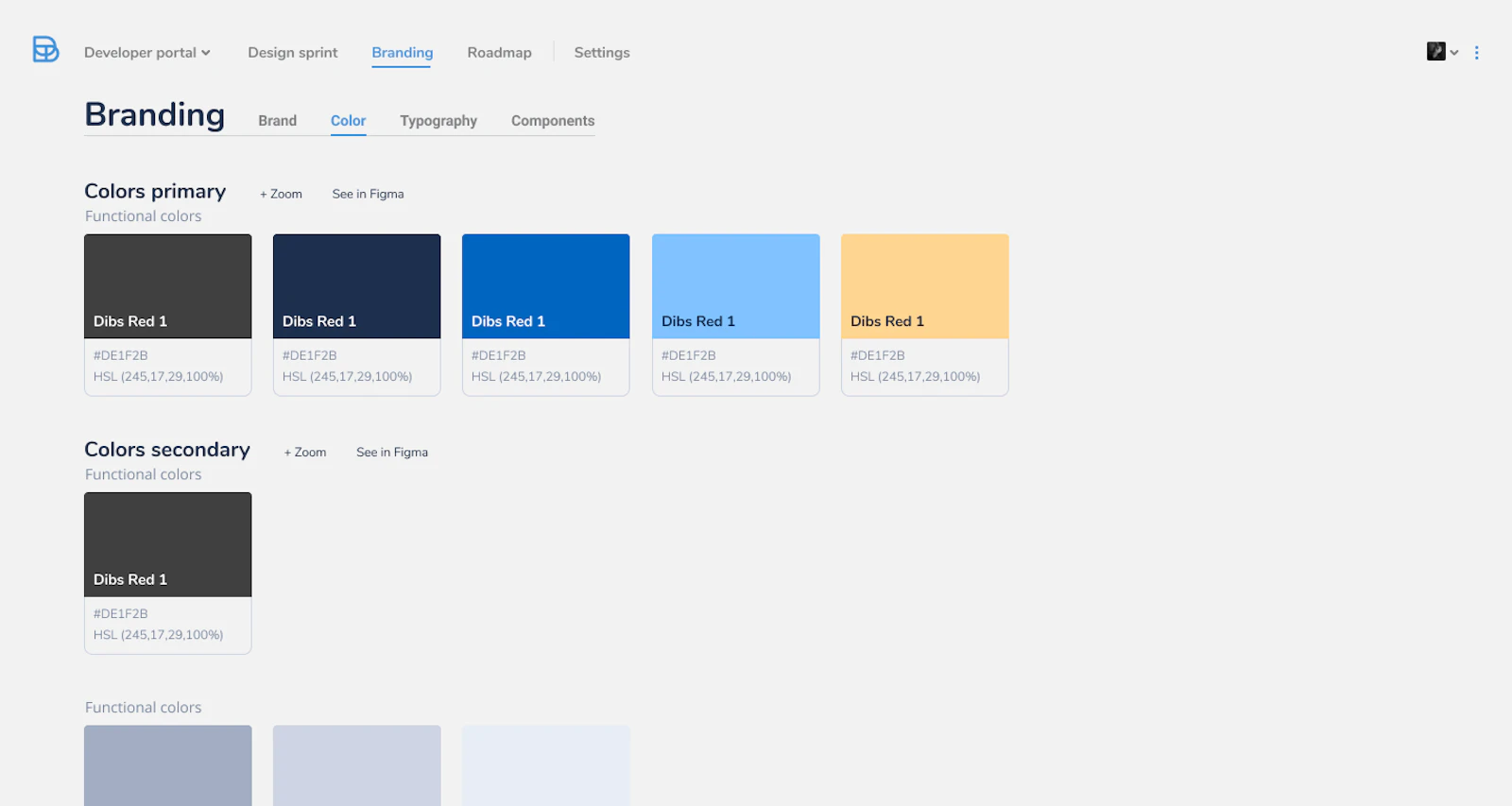1512x806 pixels.
Task: Open the Roadmap nav item
Action: point(499,53)
